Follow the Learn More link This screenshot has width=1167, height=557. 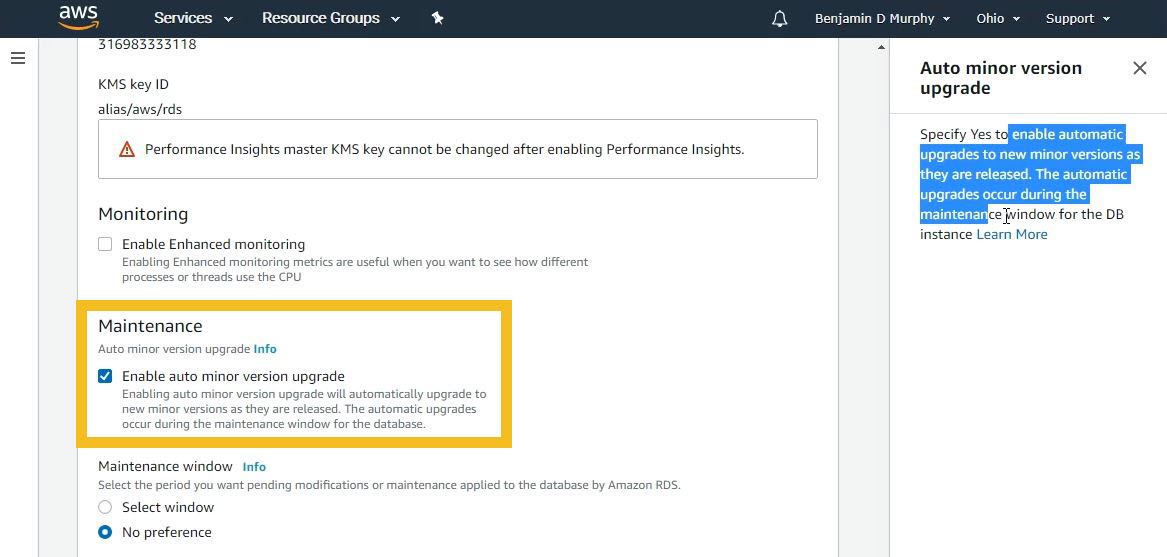pos(1011,234)
